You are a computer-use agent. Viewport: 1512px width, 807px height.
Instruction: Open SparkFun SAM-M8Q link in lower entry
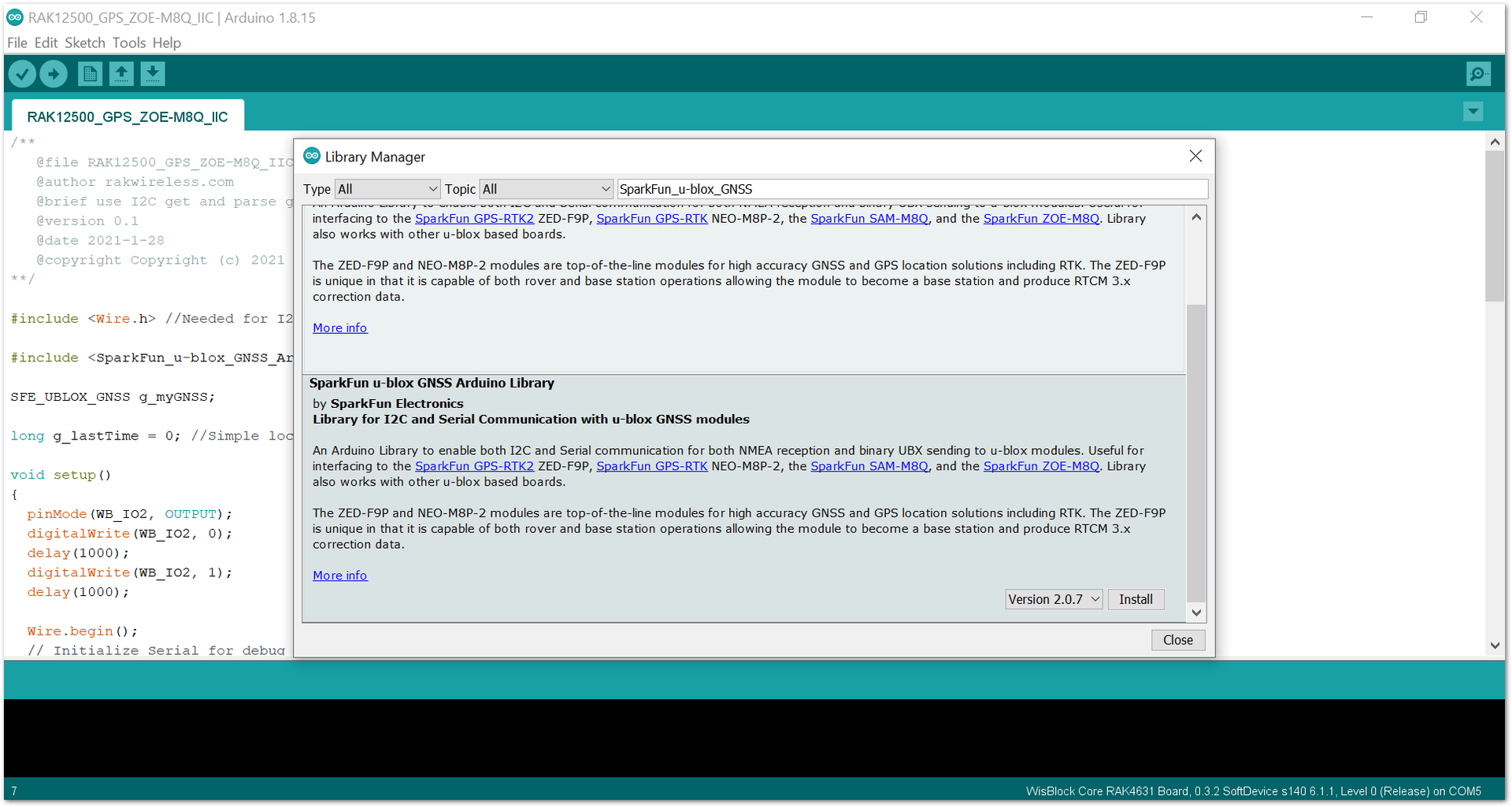click(x=869, y=466)
